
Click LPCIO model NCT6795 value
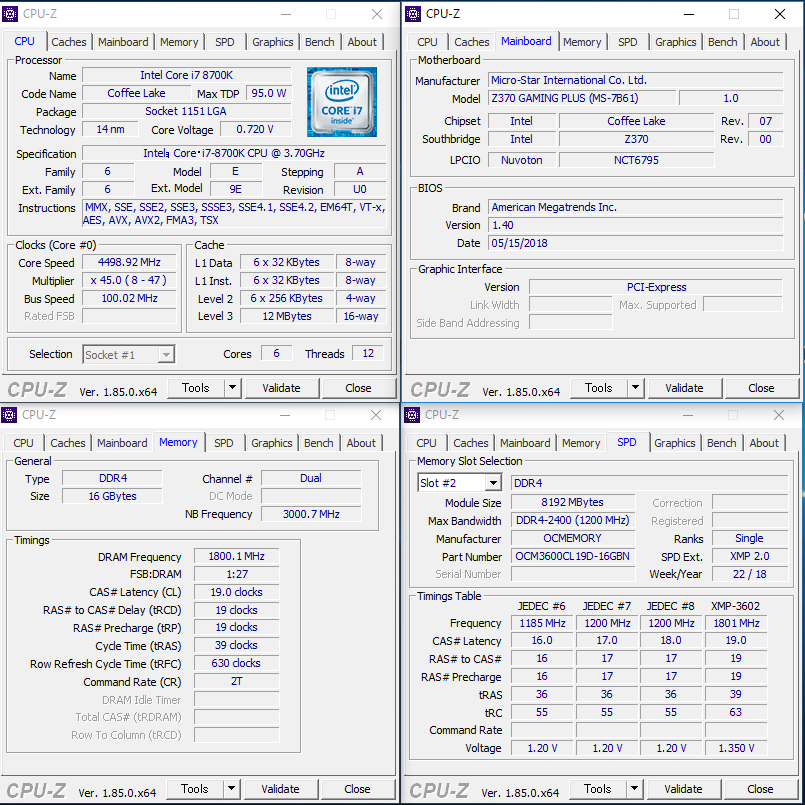[x=636, y=160]
